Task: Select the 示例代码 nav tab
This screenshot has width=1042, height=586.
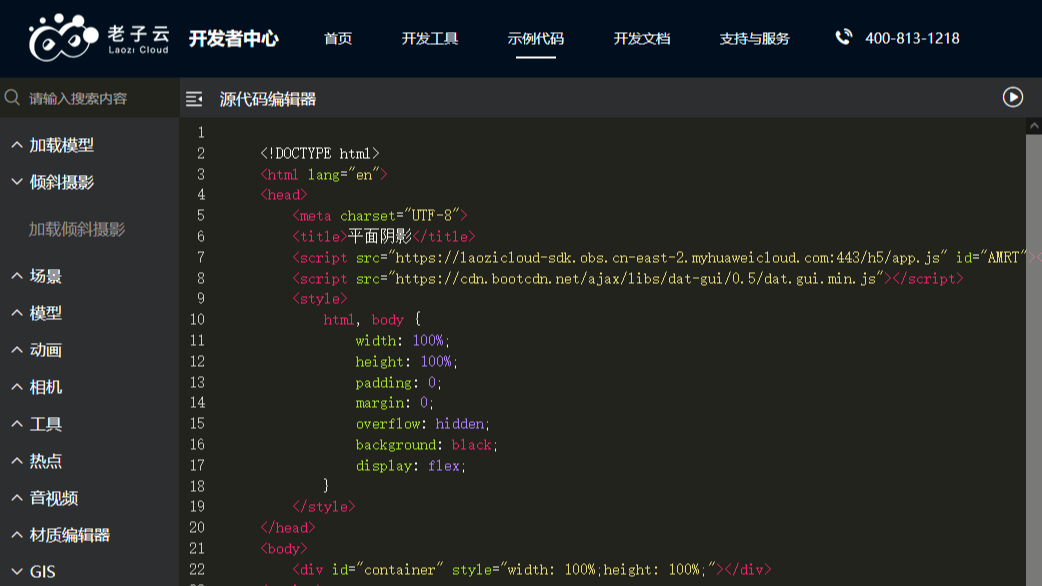Action: pos(536,39)
